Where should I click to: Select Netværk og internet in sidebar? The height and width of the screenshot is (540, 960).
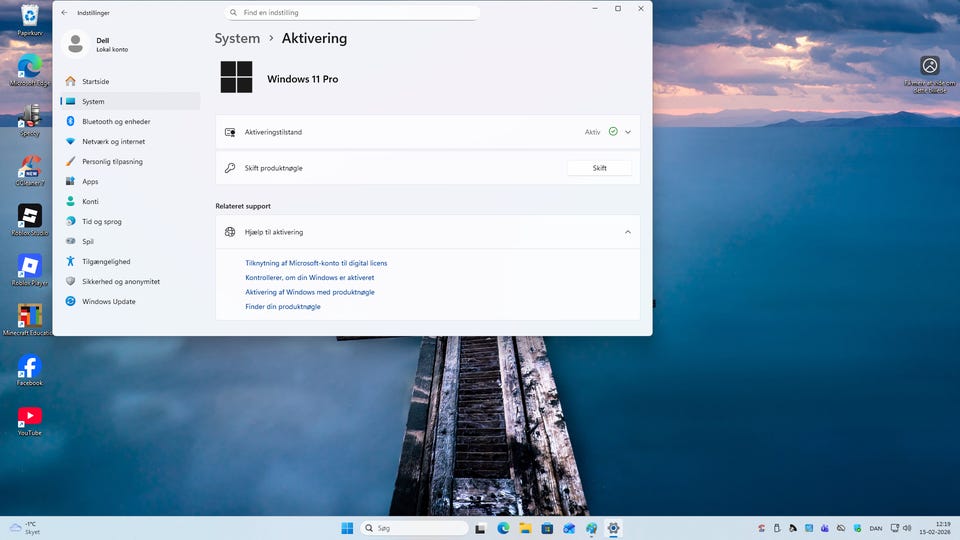click(x=115, y=142)
